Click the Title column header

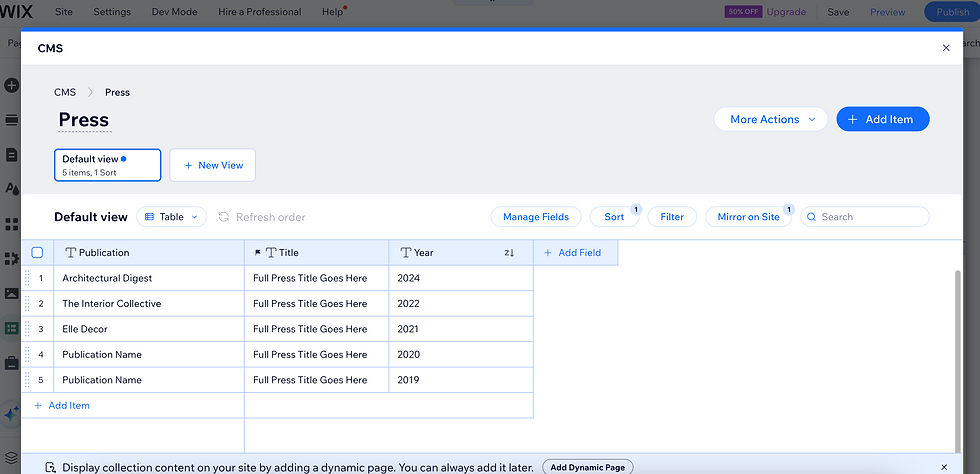coord(316,253)
